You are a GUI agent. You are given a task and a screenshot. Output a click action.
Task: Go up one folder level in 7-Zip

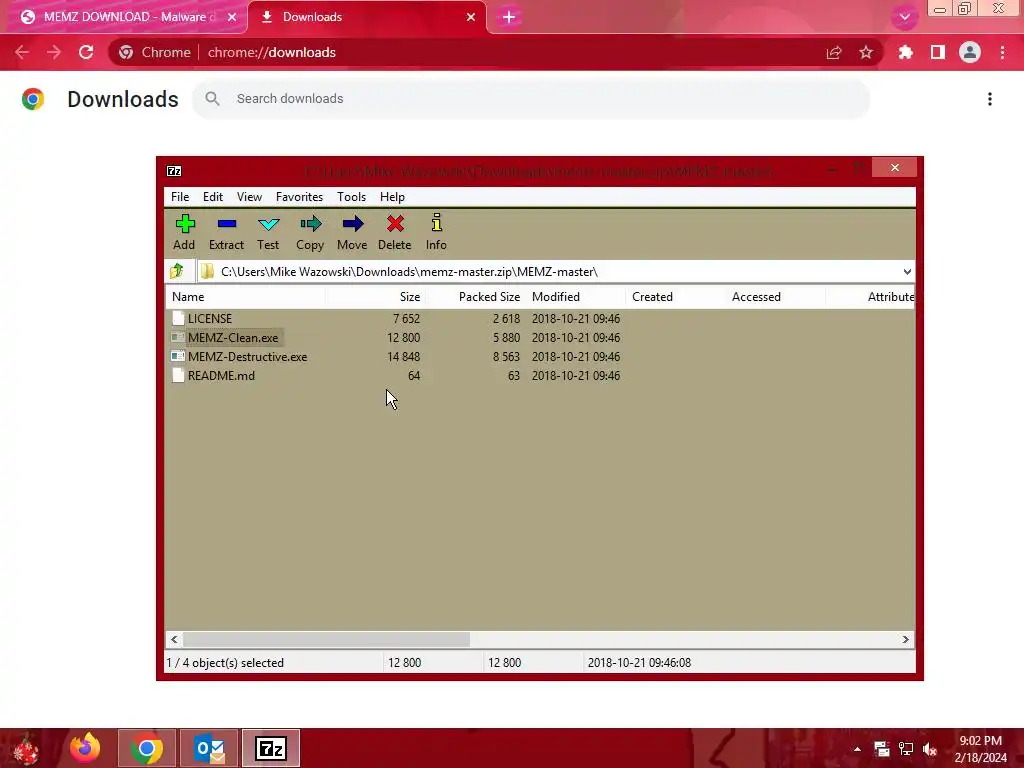176,271
